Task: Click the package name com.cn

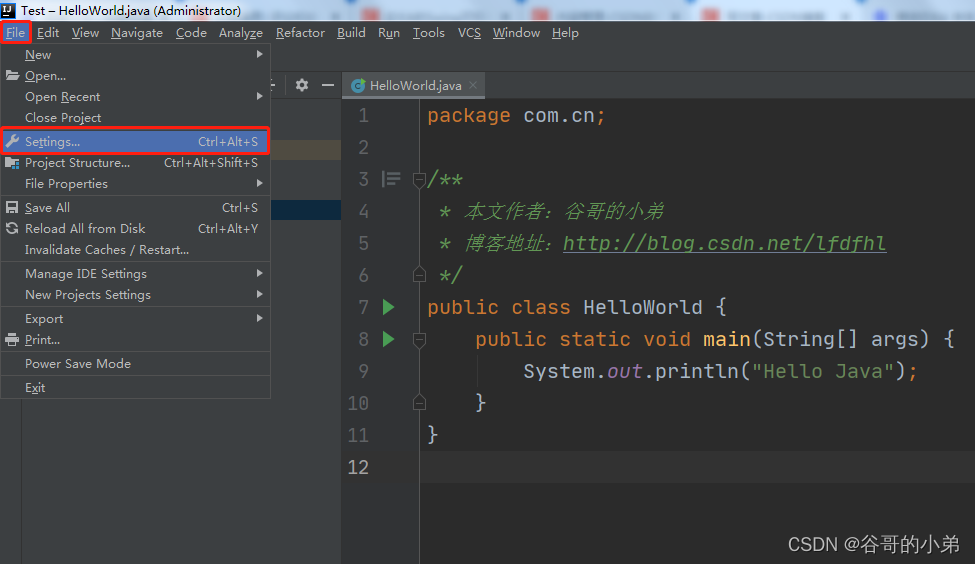Action: click(558, 116)
